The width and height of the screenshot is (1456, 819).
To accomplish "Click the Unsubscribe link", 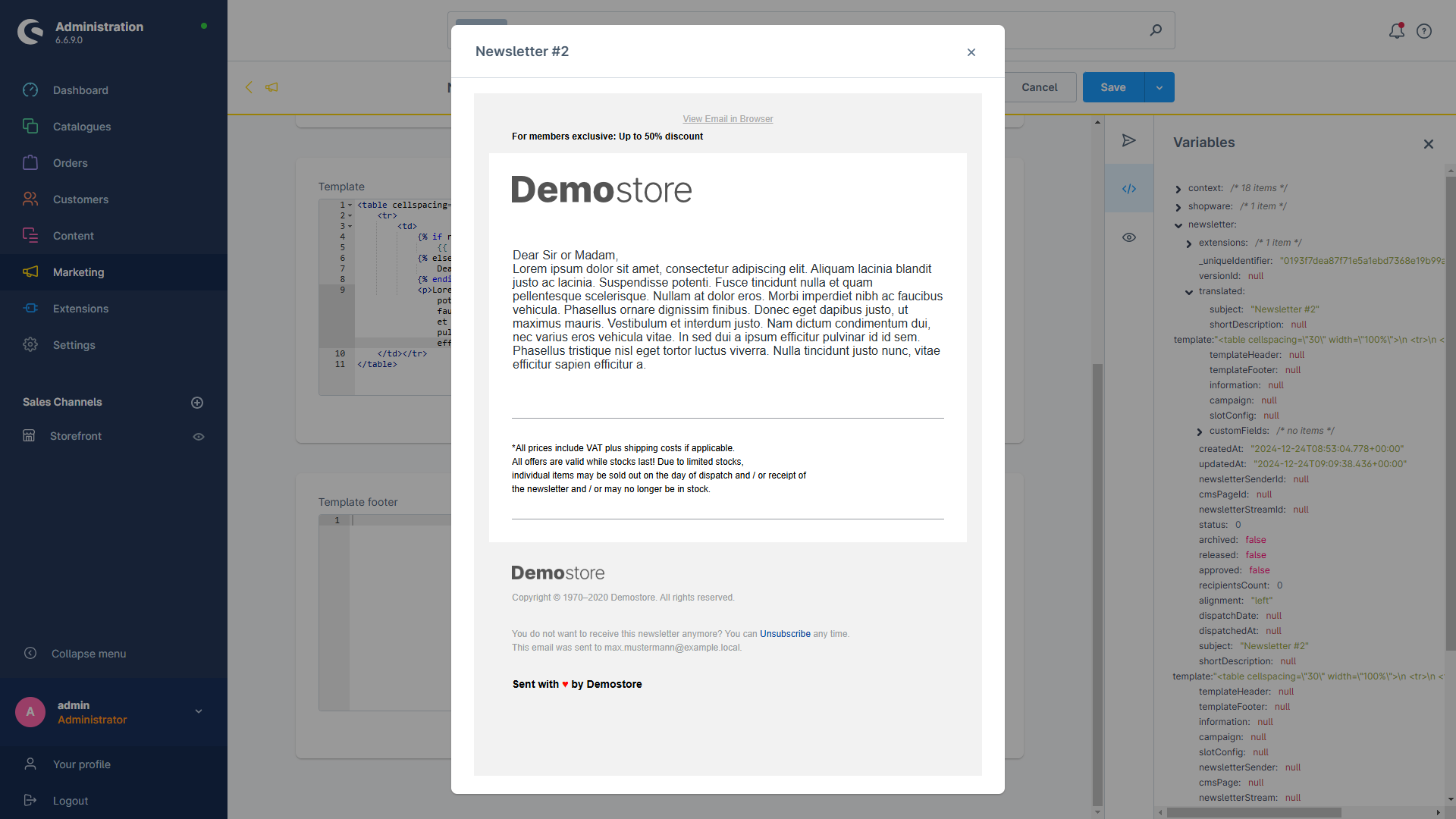I will pyautogui.click(x=785, y=634).
